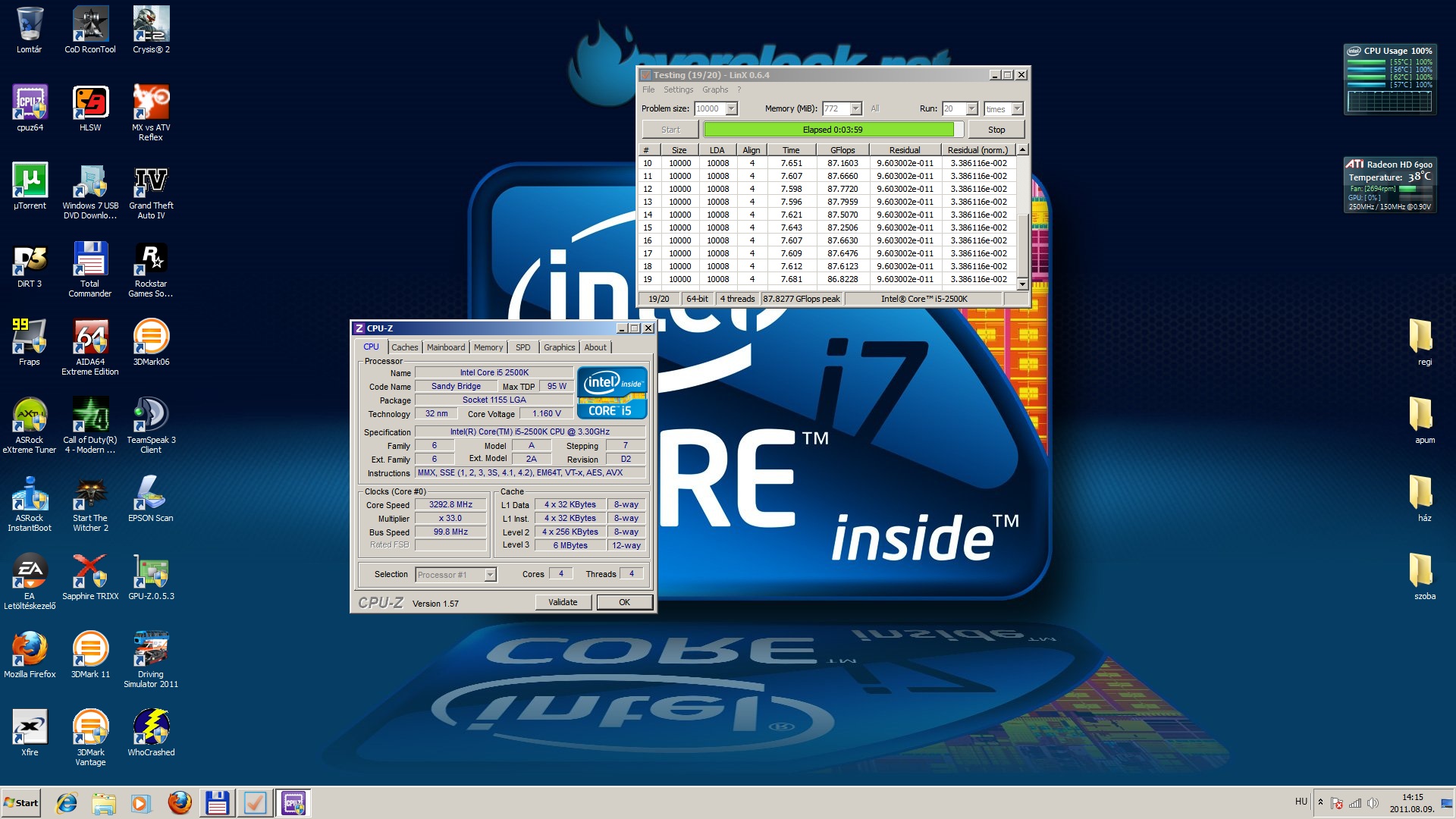Switch to CPU-Z Graphics tab

560,347
